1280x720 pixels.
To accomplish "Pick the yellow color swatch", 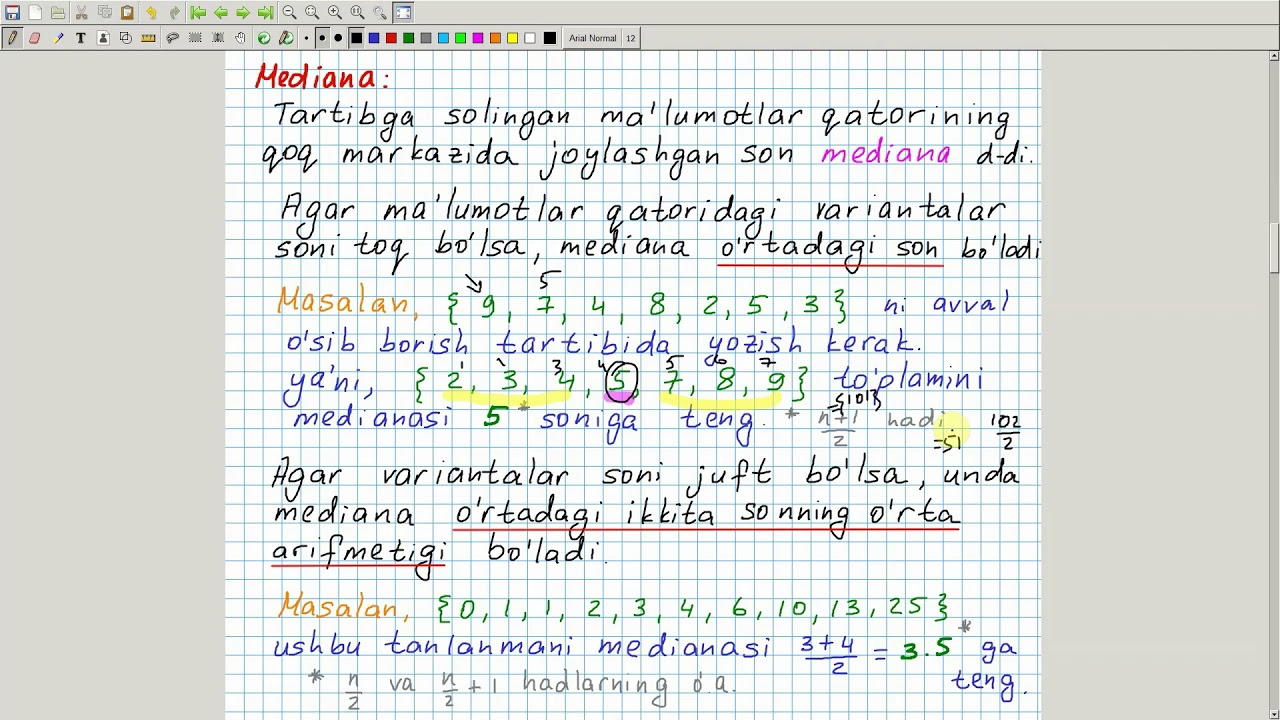I will tap(512, 38).
